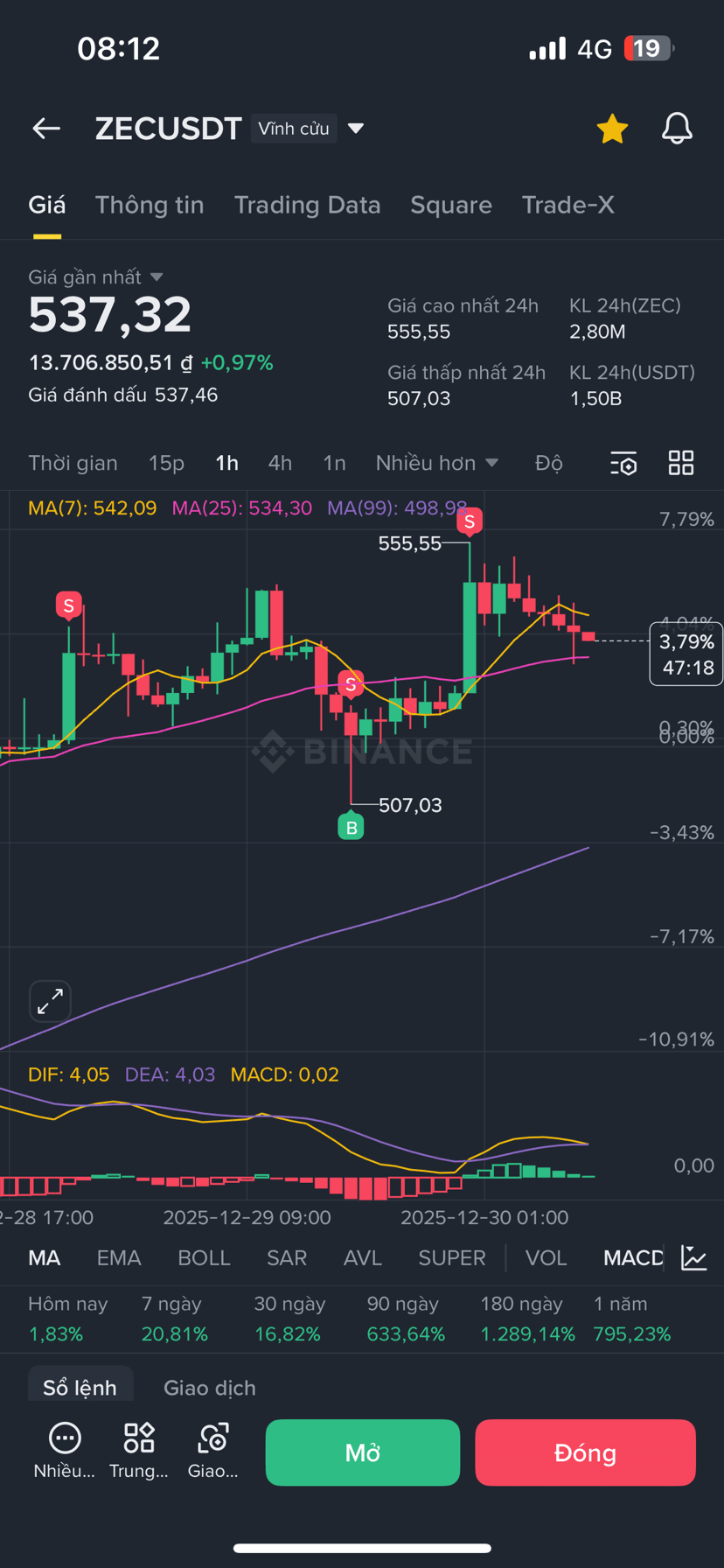The height and width of the screenshot is (1568, 724).
Task: Tap the KL 24h(USDT) volume 1,50B
Action: [596, 399]
